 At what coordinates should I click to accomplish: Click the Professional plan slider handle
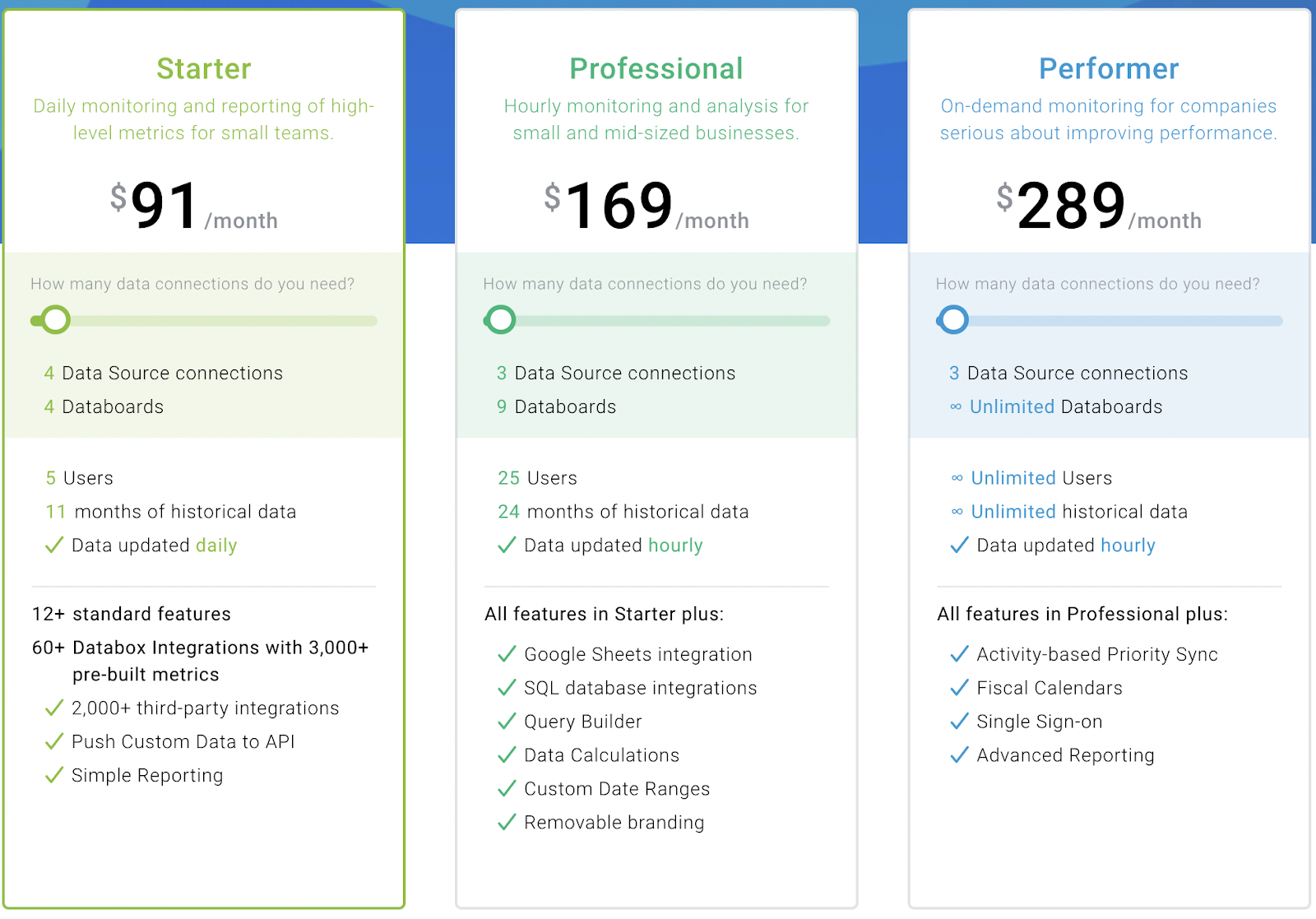coord(500,320)
